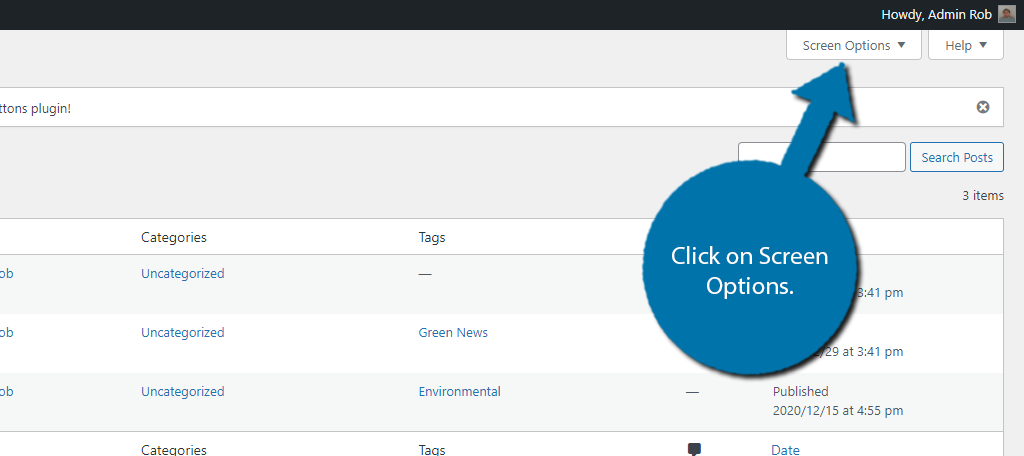
Task: Open the Howdy, Admin Rob account menu
Action: point(948,14)
